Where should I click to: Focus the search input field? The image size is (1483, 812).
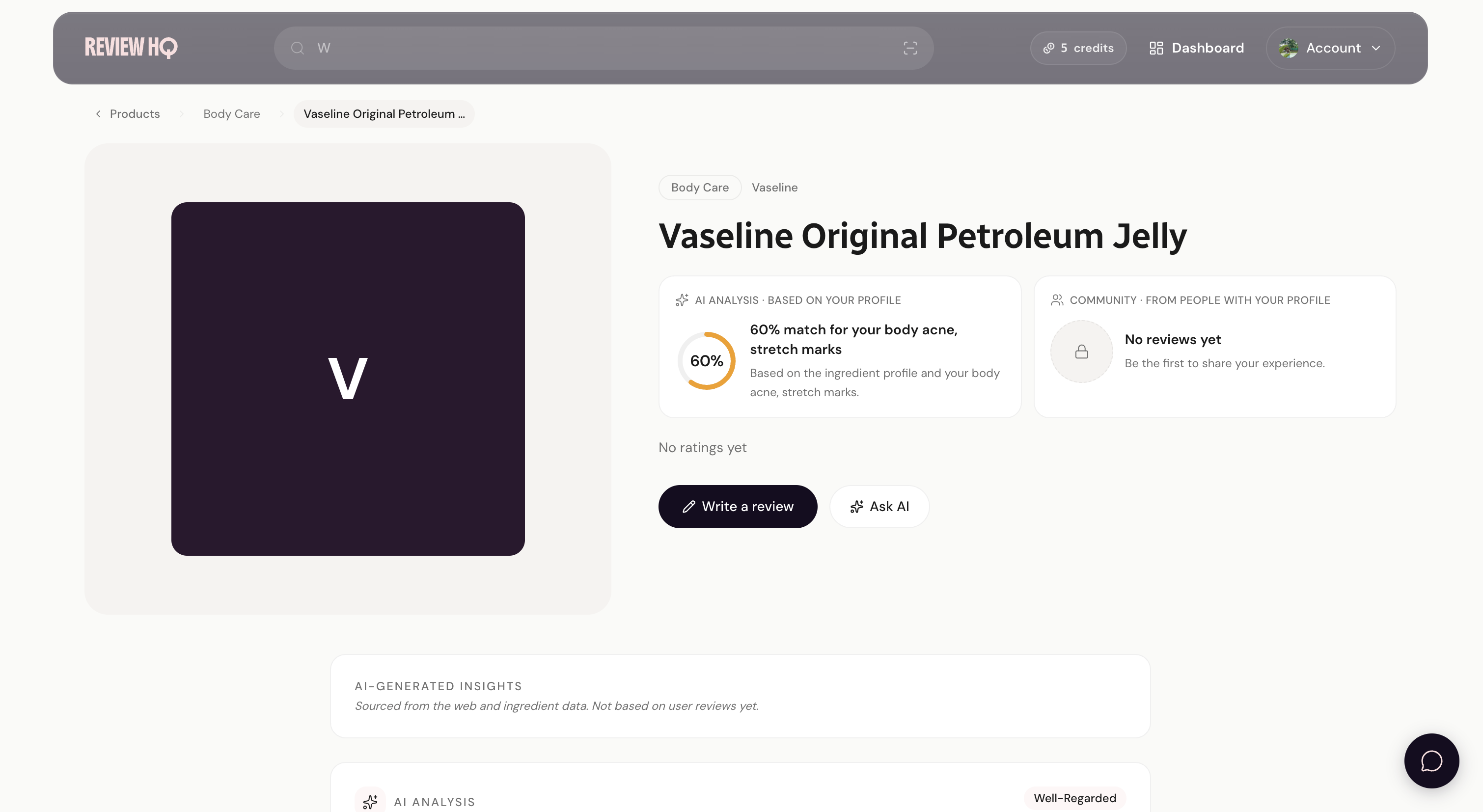[604, 48]
